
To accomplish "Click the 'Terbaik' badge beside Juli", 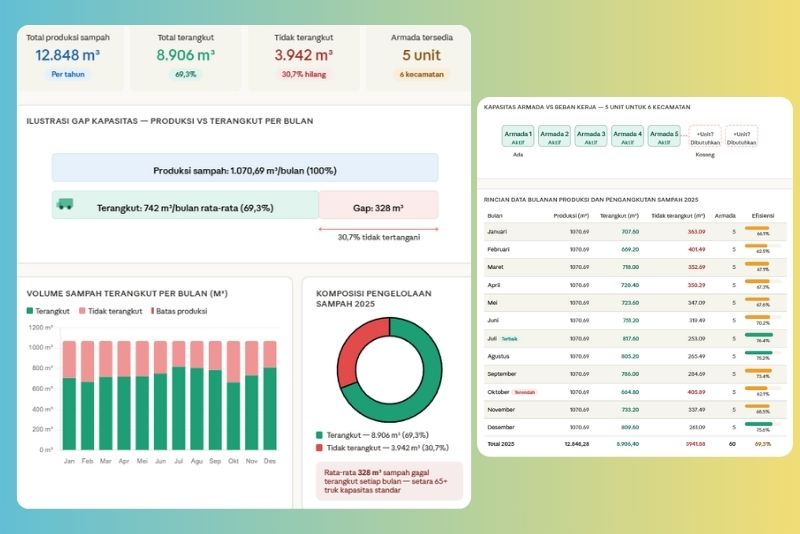I will (x=510, y=339).
